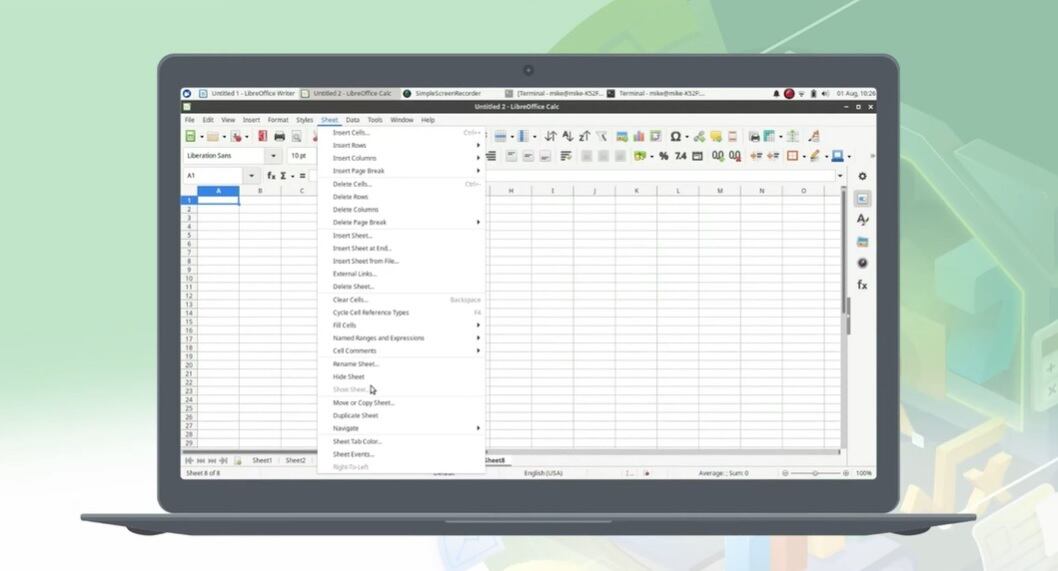The width and height of the screenshot is (1058, 571).
Task: Adjust the zoom slider in status bar
Action: [x=815, y=473]
